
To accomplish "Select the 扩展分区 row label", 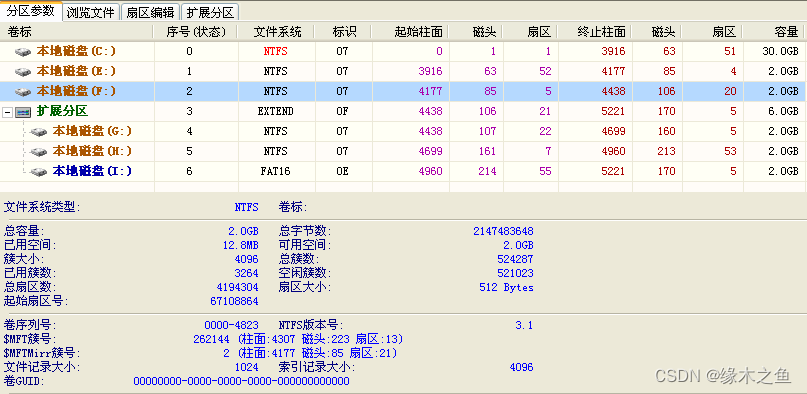I will 63,111.
